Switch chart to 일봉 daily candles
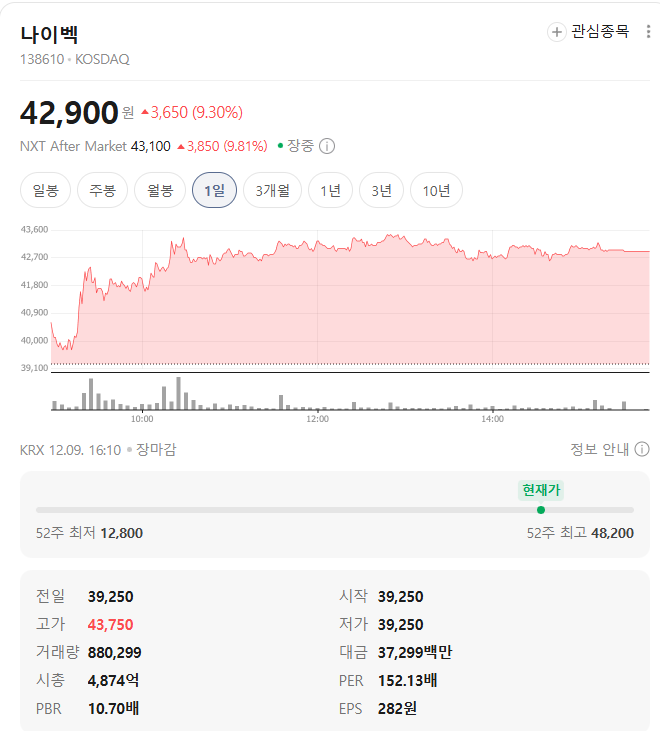The width and height of the screenshot is (660, 731). (x=45, y=190)
